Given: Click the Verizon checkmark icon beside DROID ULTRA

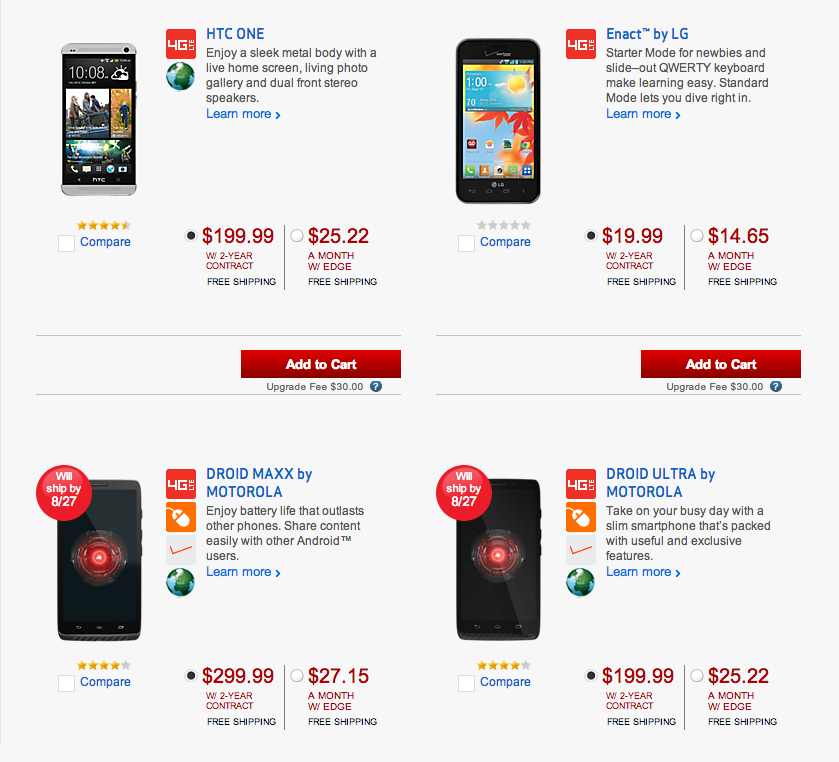Looking at the screenshot, I should pos(581,549).
